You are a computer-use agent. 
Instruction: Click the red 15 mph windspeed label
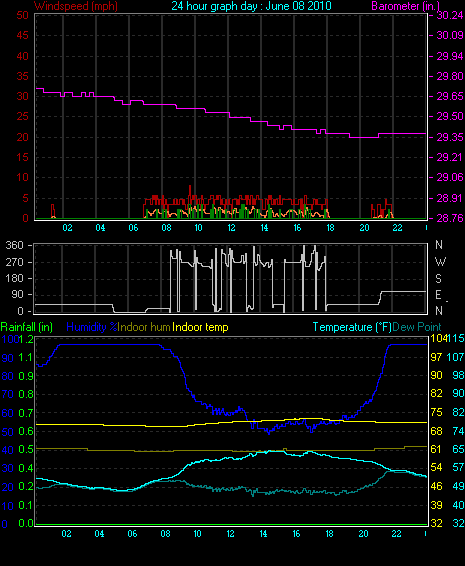point(22,157)
